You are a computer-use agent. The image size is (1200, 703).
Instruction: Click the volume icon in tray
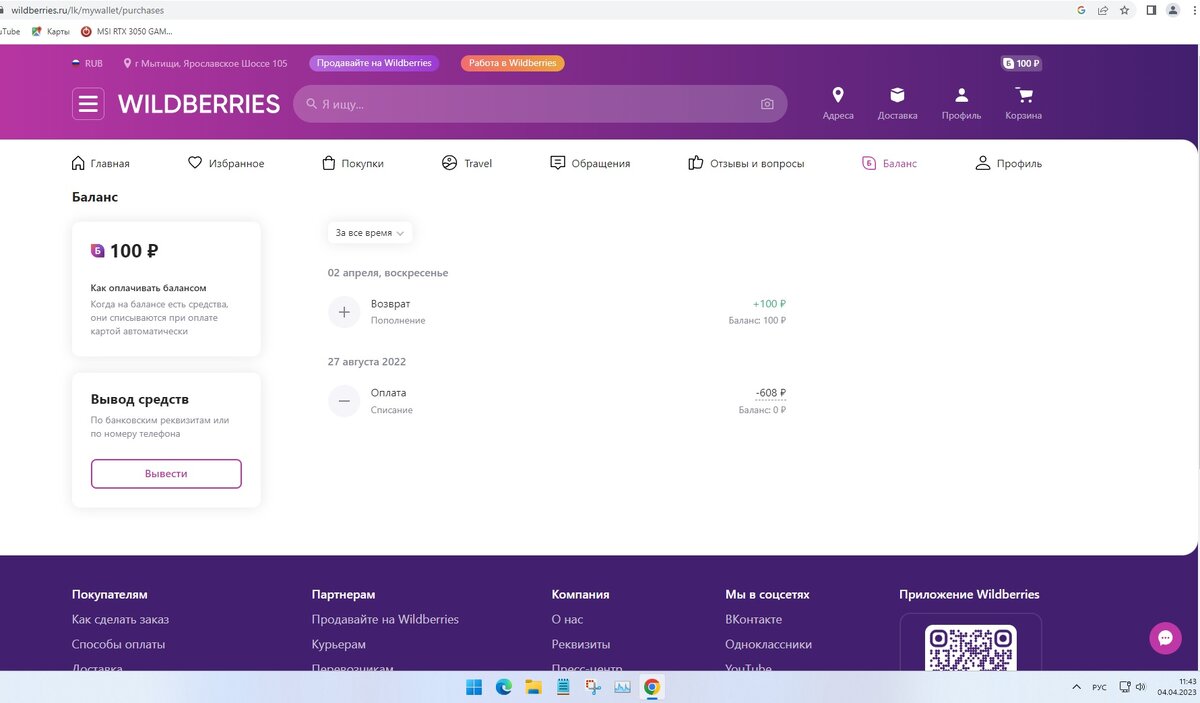tap(1140, 687)
